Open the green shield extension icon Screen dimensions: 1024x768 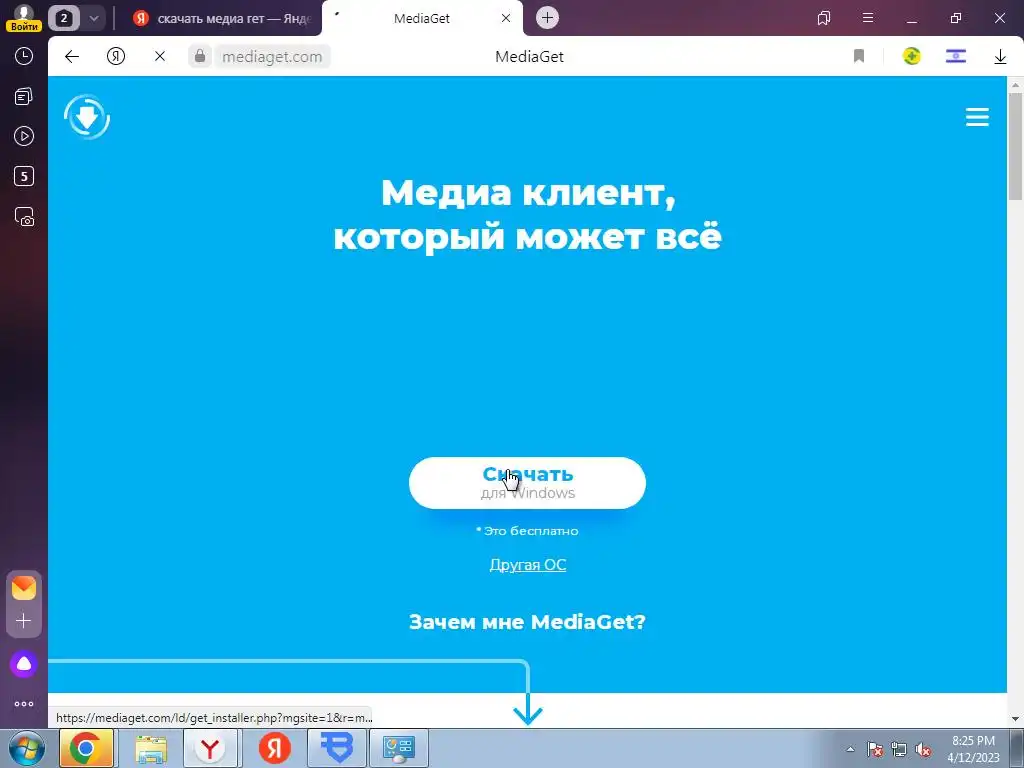[912, 56]
